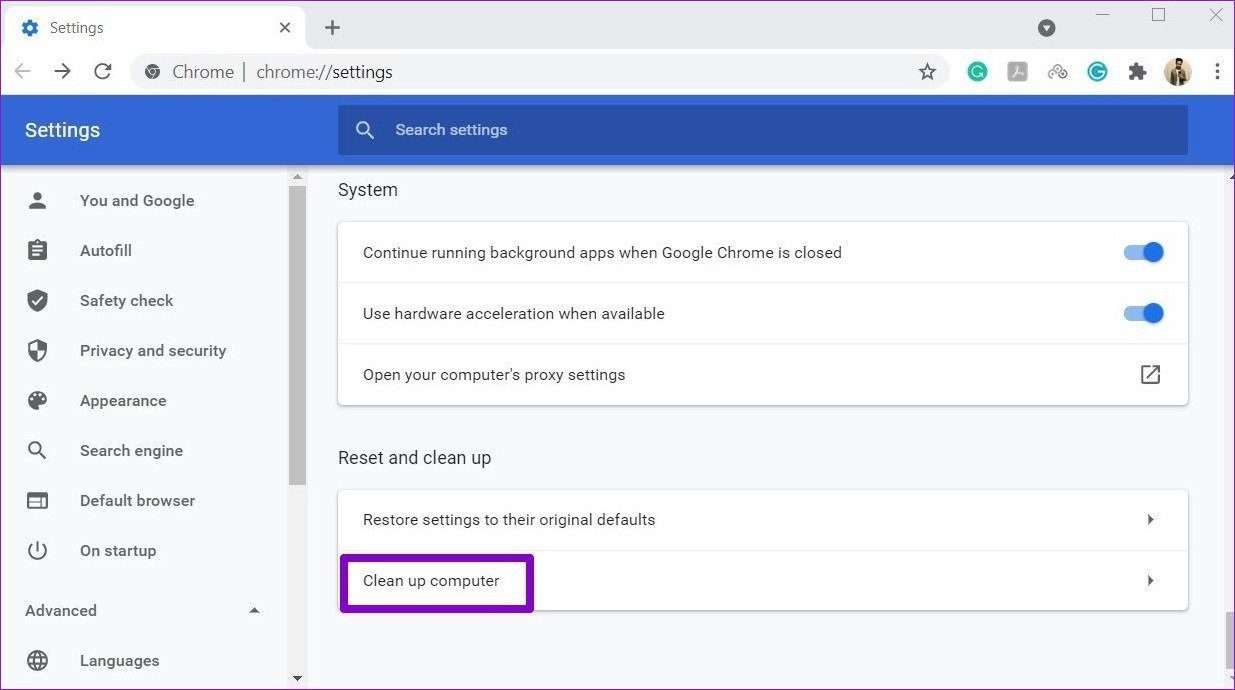Click the tab search dropdown circle icon

(x=1047, y=28)
